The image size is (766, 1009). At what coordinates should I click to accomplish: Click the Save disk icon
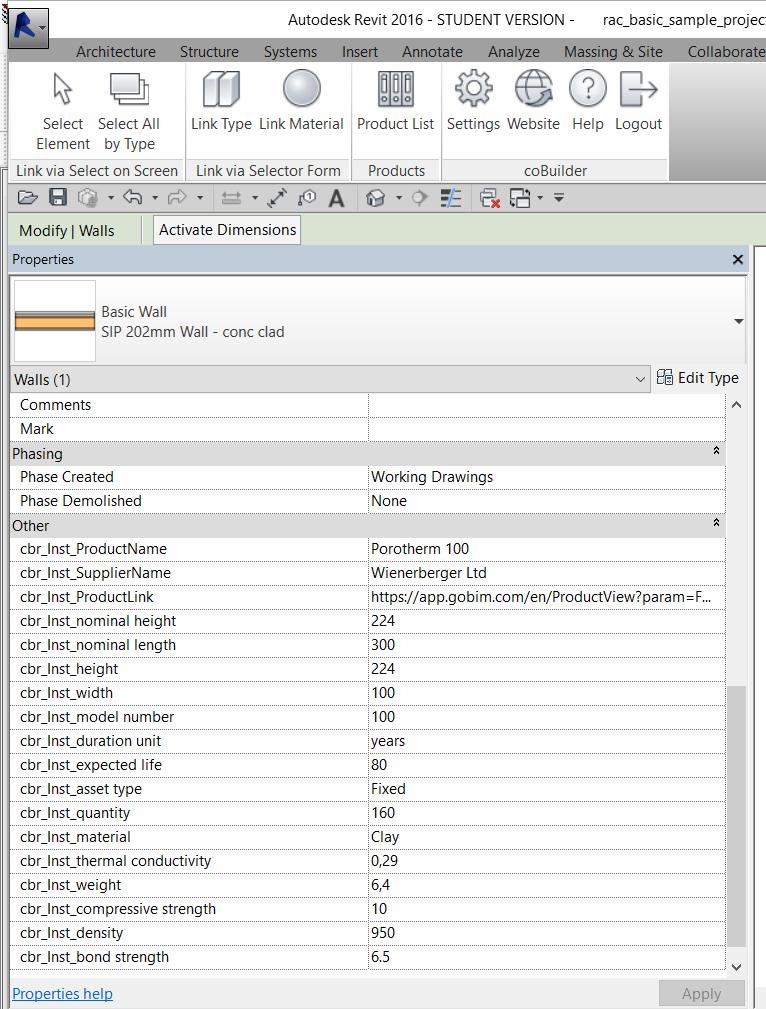coord(58,198)
